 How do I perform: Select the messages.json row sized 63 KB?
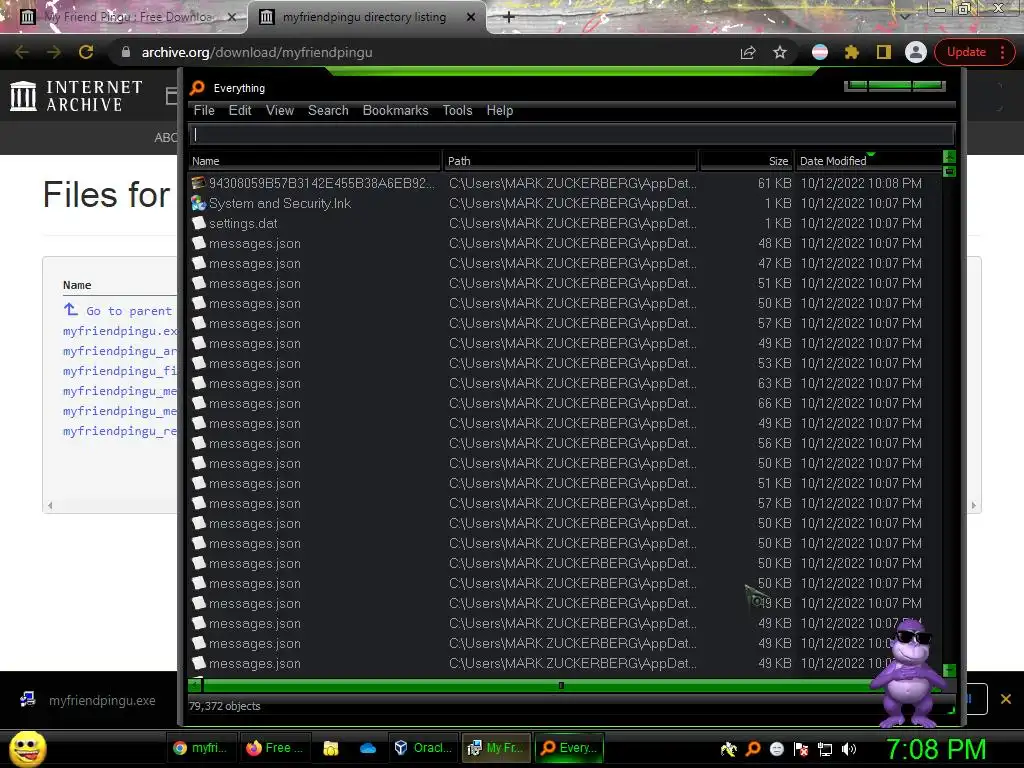565,383
